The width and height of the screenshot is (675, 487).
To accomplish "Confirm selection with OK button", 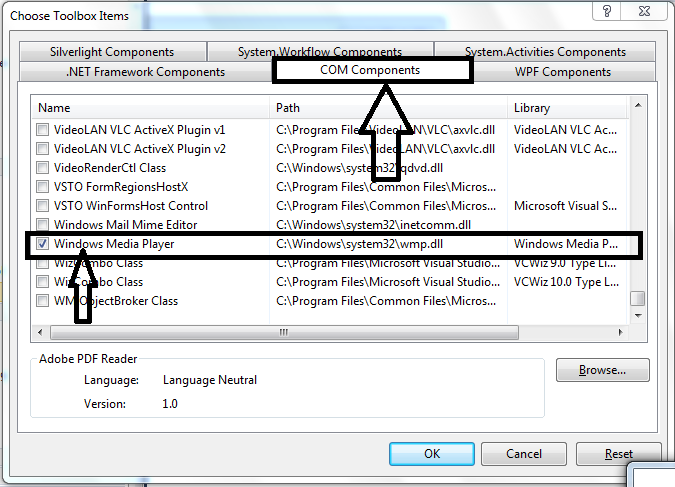I will tap(432, 454).
